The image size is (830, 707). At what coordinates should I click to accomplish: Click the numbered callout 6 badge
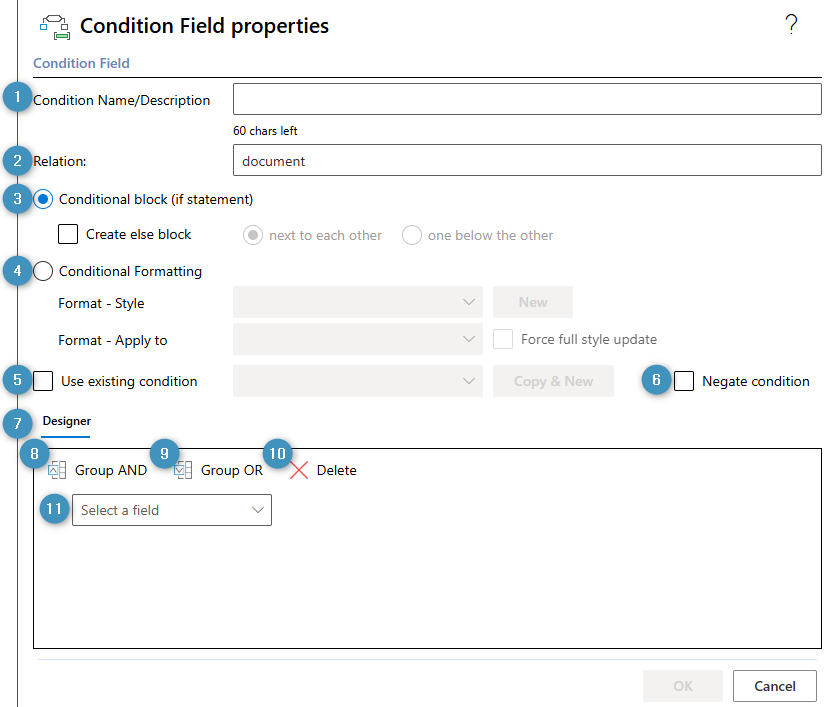[x=656, y=379]
